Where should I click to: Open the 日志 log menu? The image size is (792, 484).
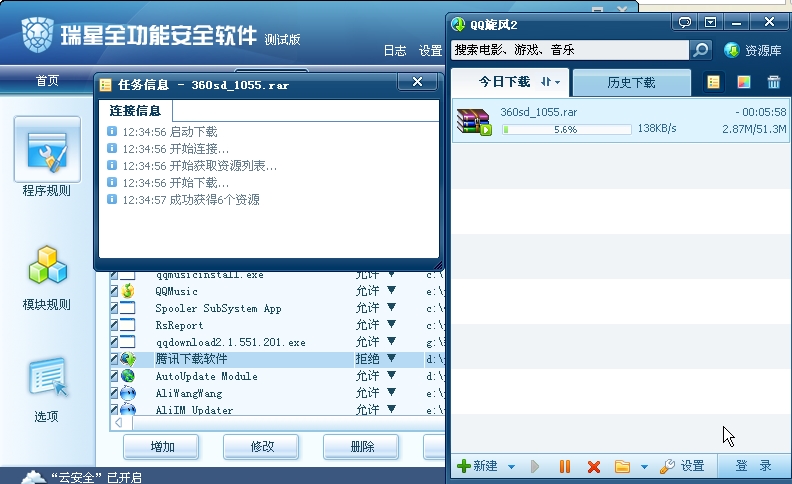click(x=395, y=51)
